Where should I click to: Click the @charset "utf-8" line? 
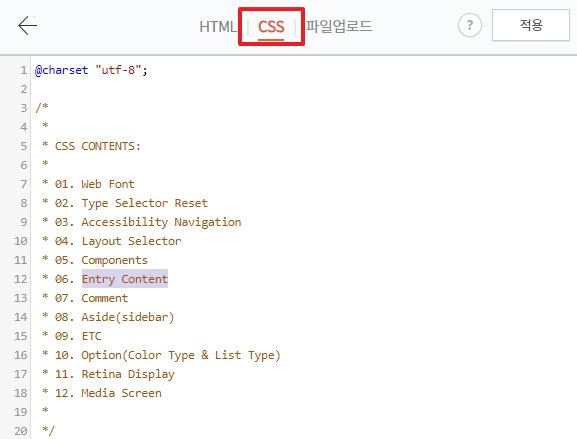[x=91, y=70]
